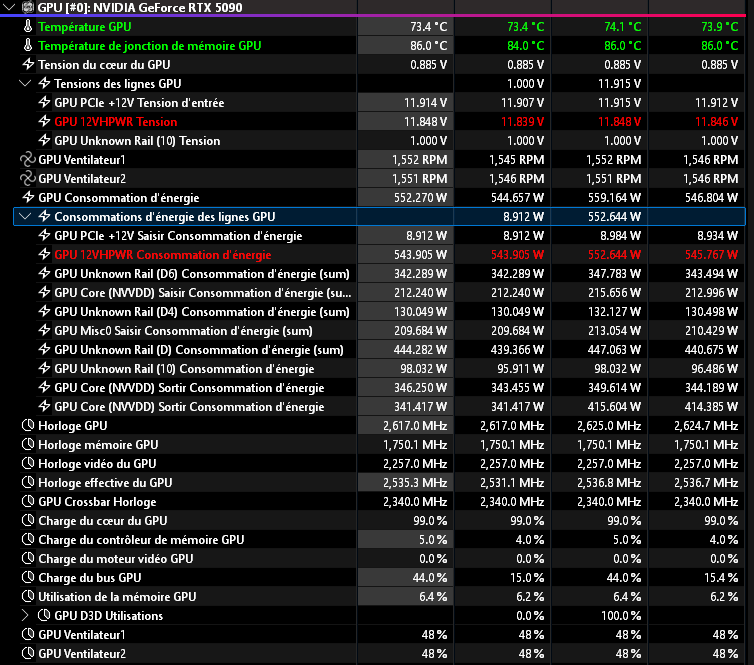Select the red GPU 12VHPWR Tension label

coord(115,122)
